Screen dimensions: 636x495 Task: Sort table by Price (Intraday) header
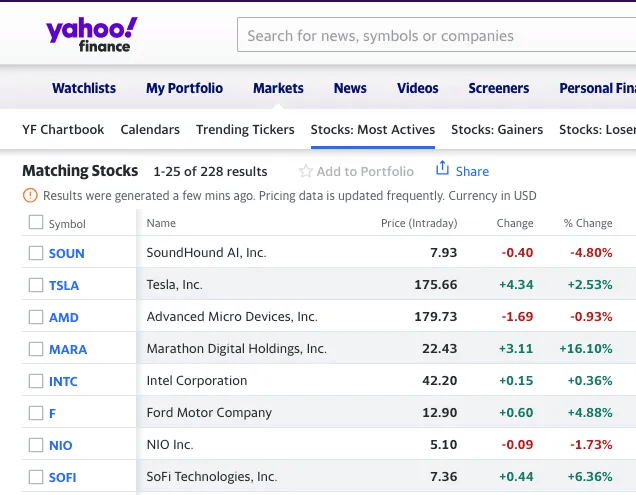[x=419, y=223]
